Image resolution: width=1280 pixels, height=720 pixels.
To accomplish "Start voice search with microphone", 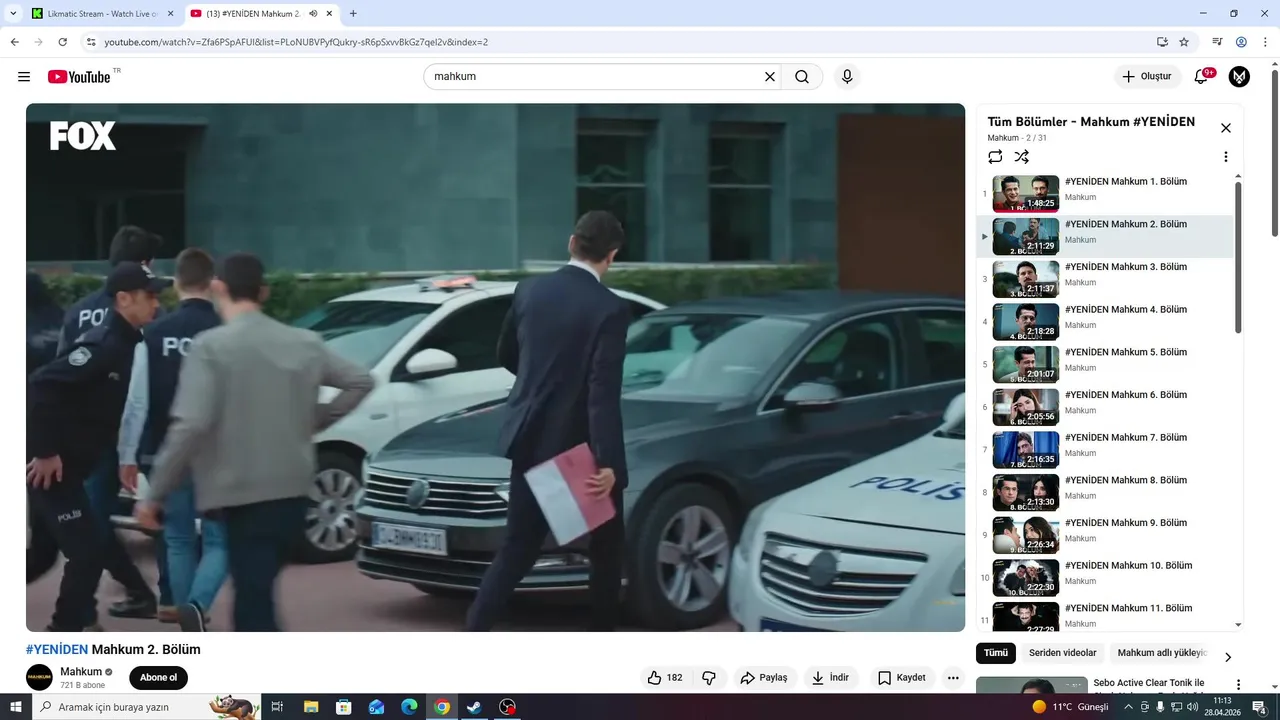I will (847, 77).
